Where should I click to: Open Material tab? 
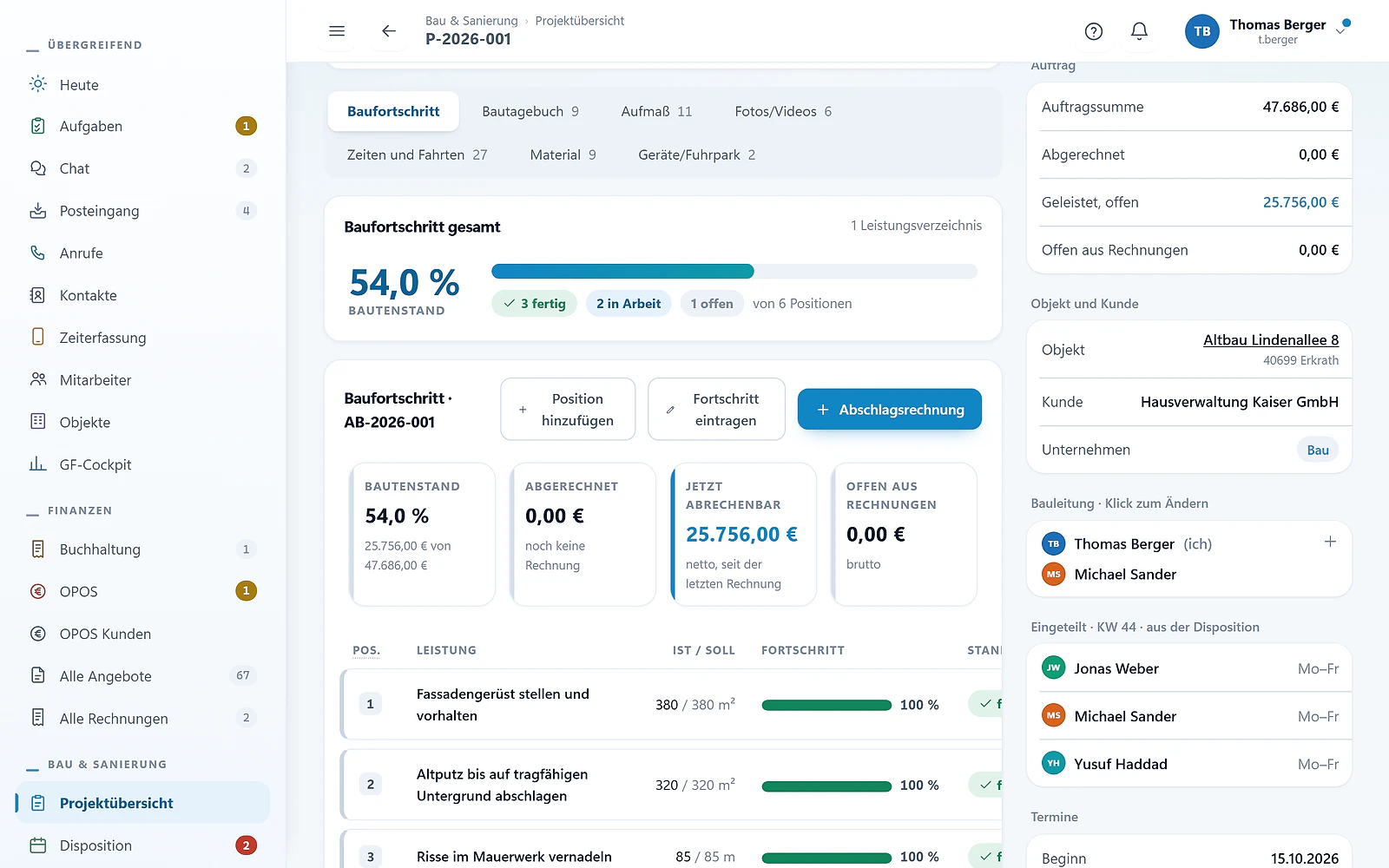pyautogui.click(x=563, y=155)
